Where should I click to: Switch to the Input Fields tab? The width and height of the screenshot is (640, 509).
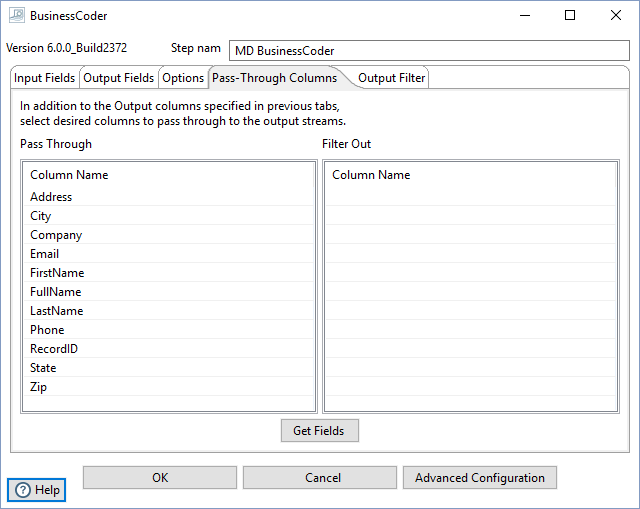pyautogui.click(x=44, y=78)
